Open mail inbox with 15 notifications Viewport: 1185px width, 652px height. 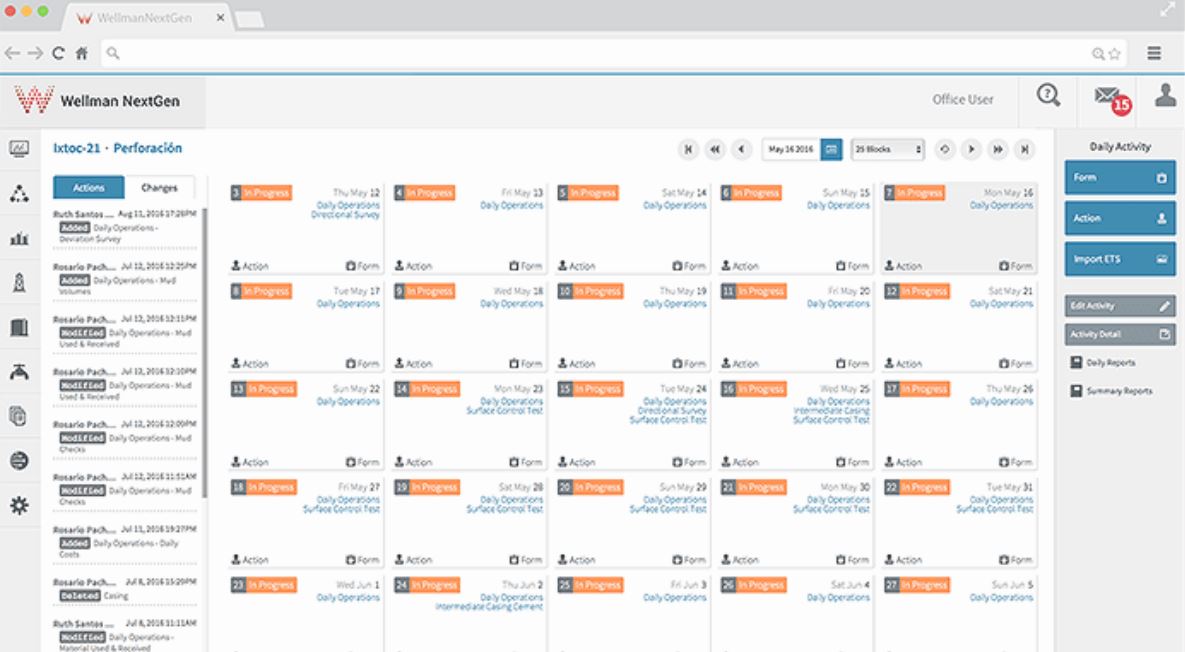coord(1112,99)
